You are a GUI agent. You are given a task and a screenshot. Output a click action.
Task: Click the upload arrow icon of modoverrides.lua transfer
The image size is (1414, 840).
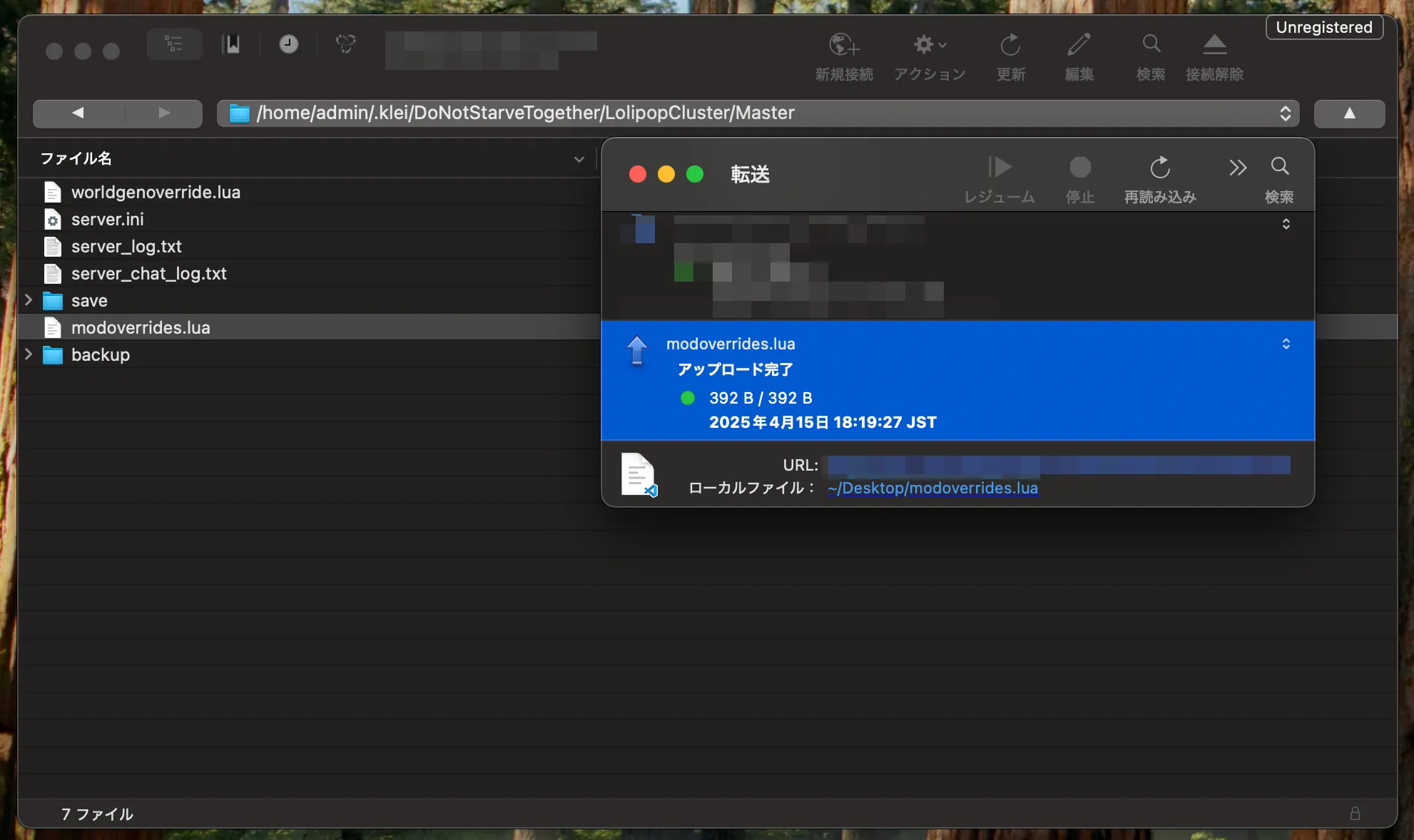point(636,350)
